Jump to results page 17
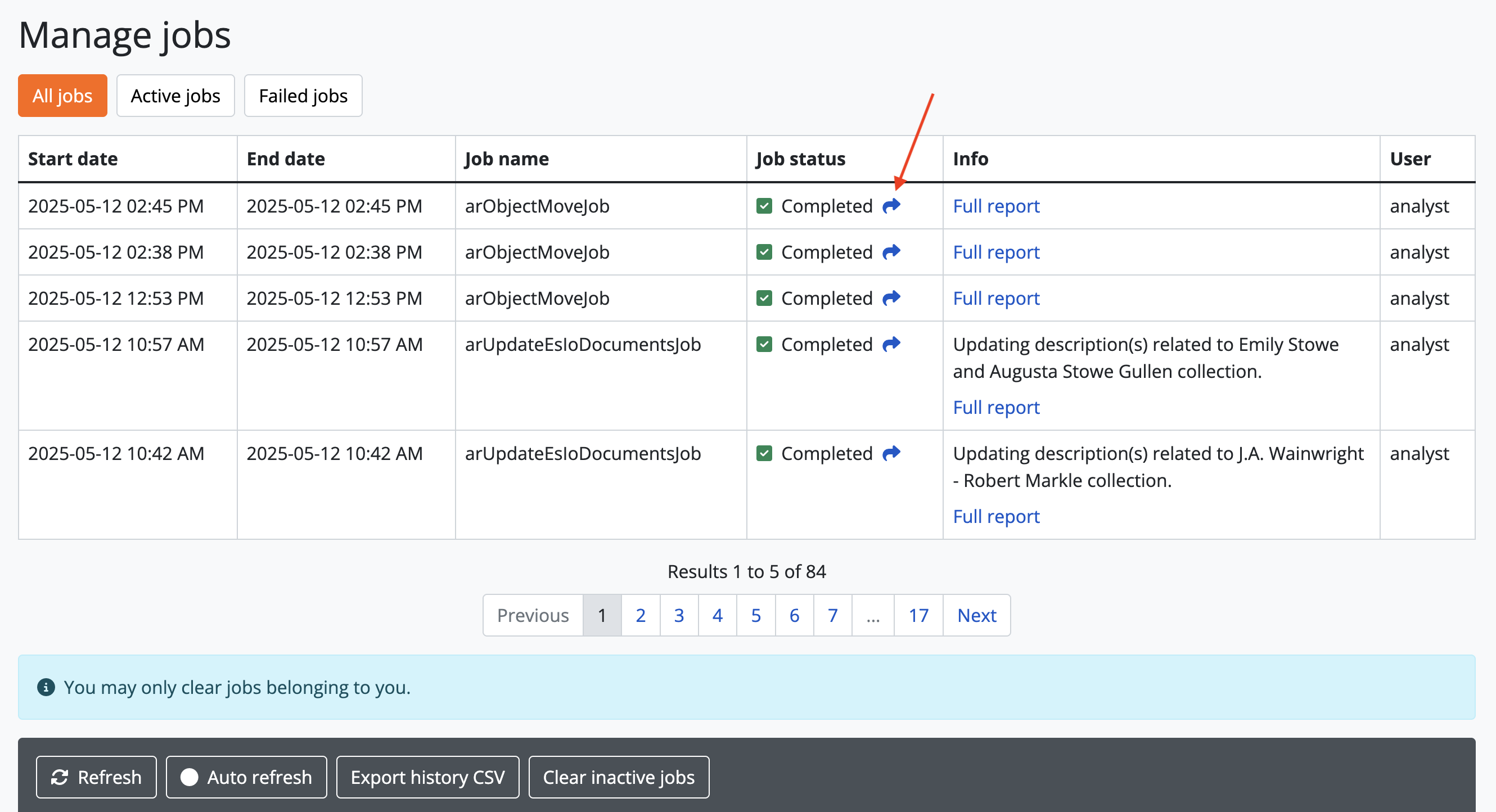Viewport: 1496px width, 812px height. (918, 615)
